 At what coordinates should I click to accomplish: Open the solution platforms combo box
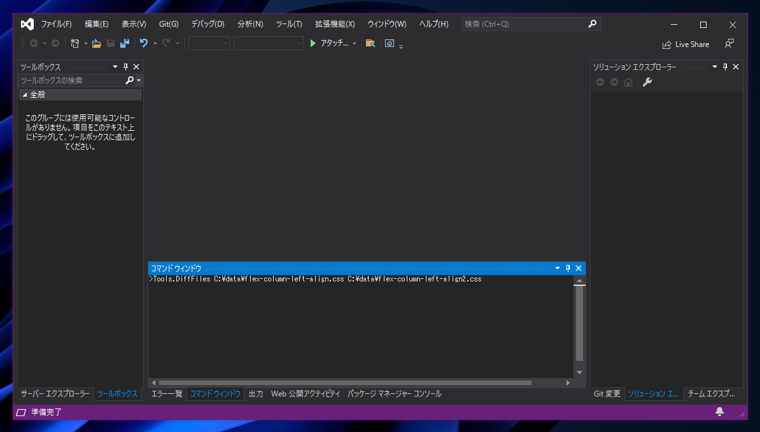(268, 43)
